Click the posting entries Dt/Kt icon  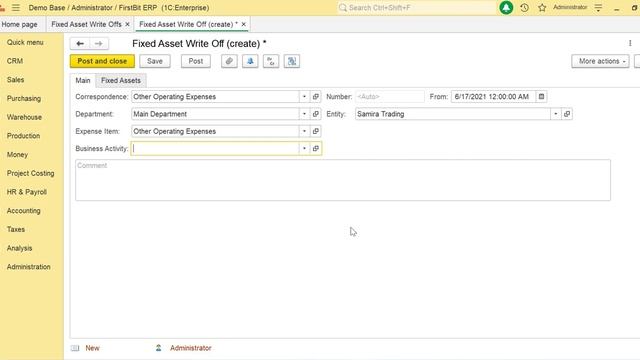pyautogui.click(x=271, y=61)
